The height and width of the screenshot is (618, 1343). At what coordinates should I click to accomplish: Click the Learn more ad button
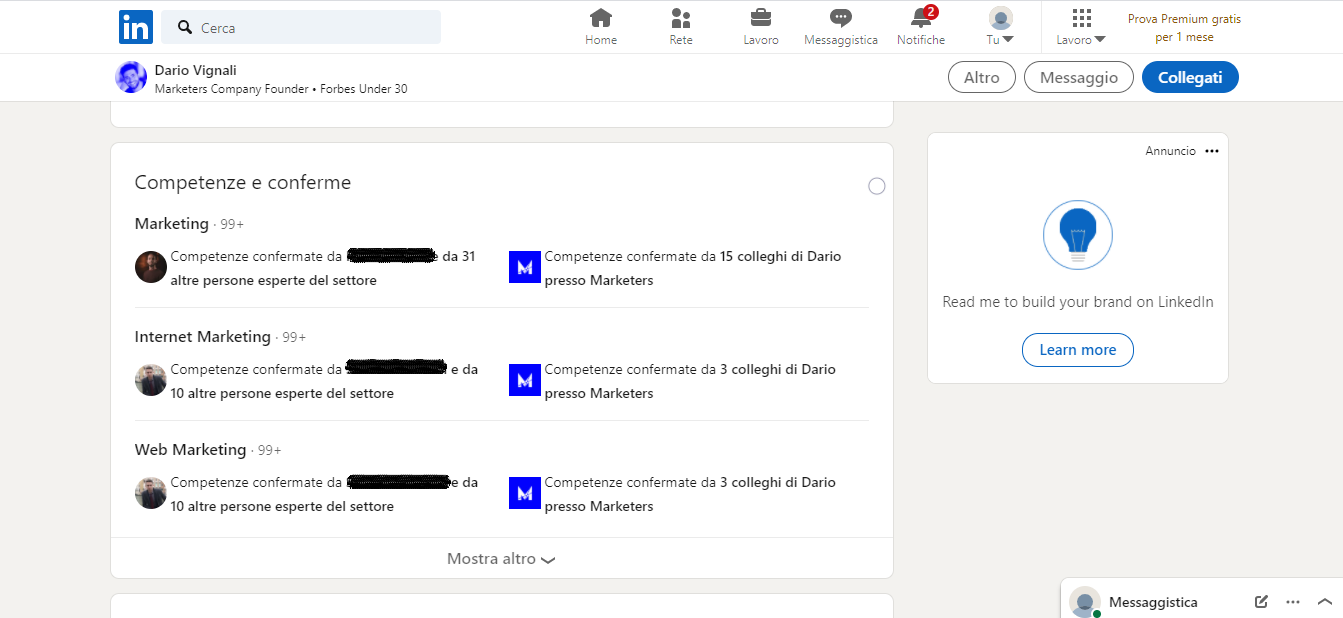coord(1078,350)
